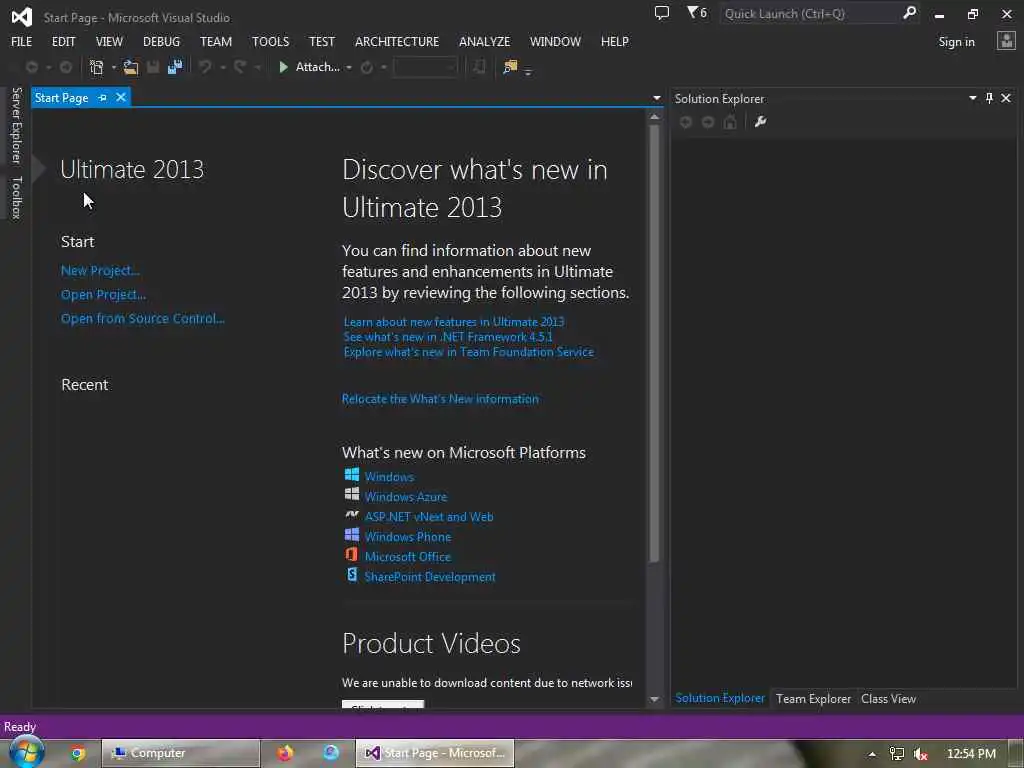The height and width of the screenshot is (768, 1024).
Task: Open the Windows Azure link
Action: (x=406, y=497)
